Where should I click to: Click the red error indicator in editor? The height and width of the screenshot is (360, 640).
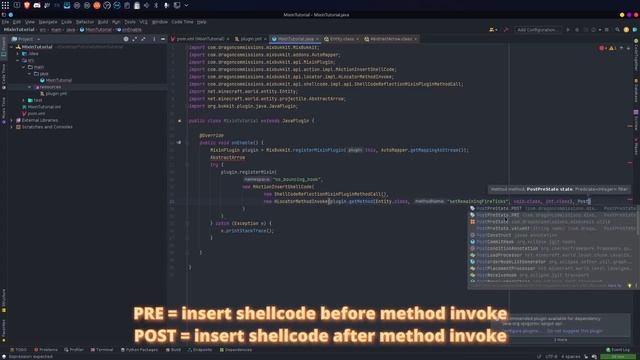coord(603,48)
